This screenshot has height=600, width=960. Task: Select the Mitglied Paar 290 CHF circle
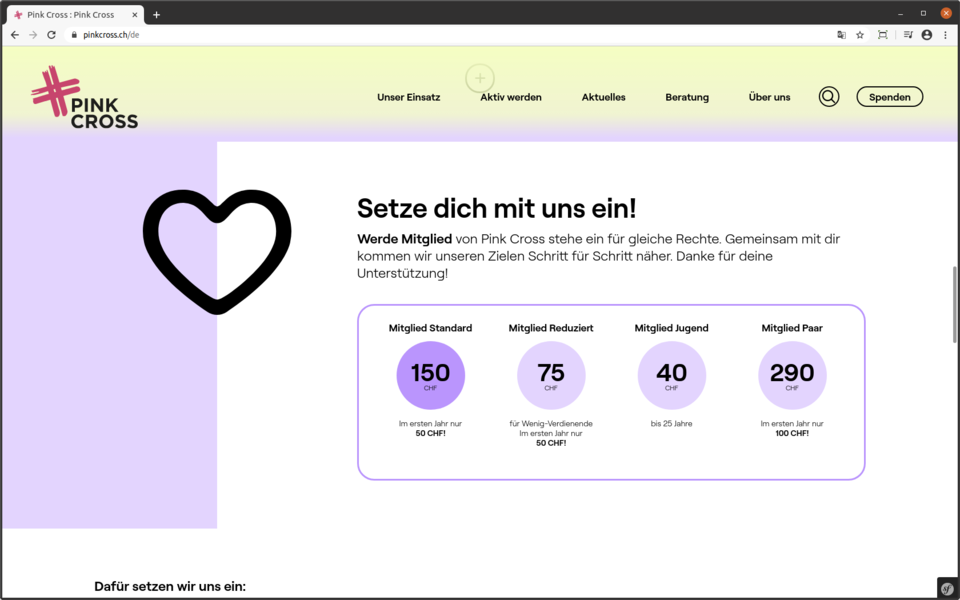792,375
